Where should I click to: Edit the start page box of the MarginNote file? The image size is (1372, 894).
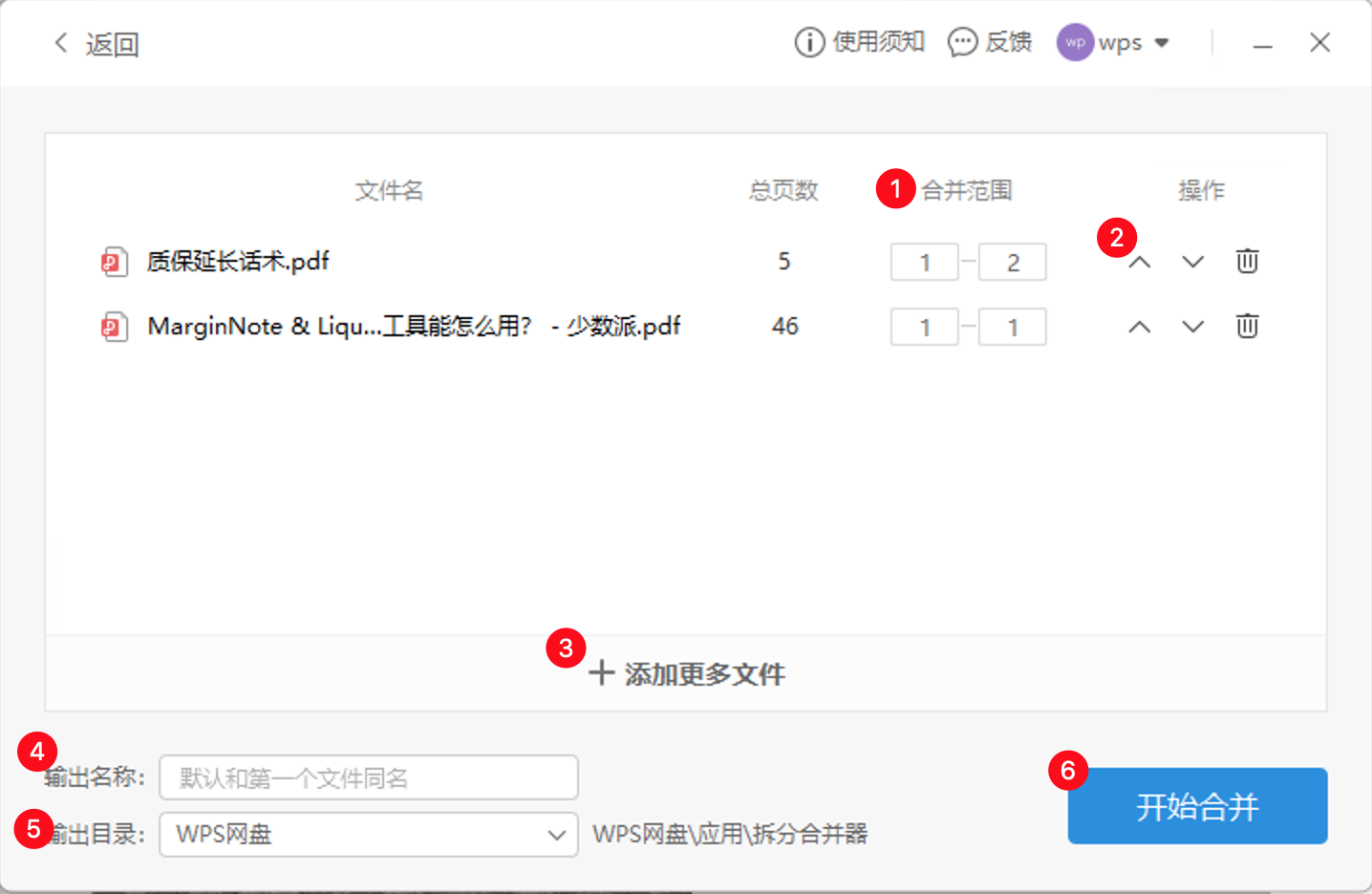pos(924,326)
